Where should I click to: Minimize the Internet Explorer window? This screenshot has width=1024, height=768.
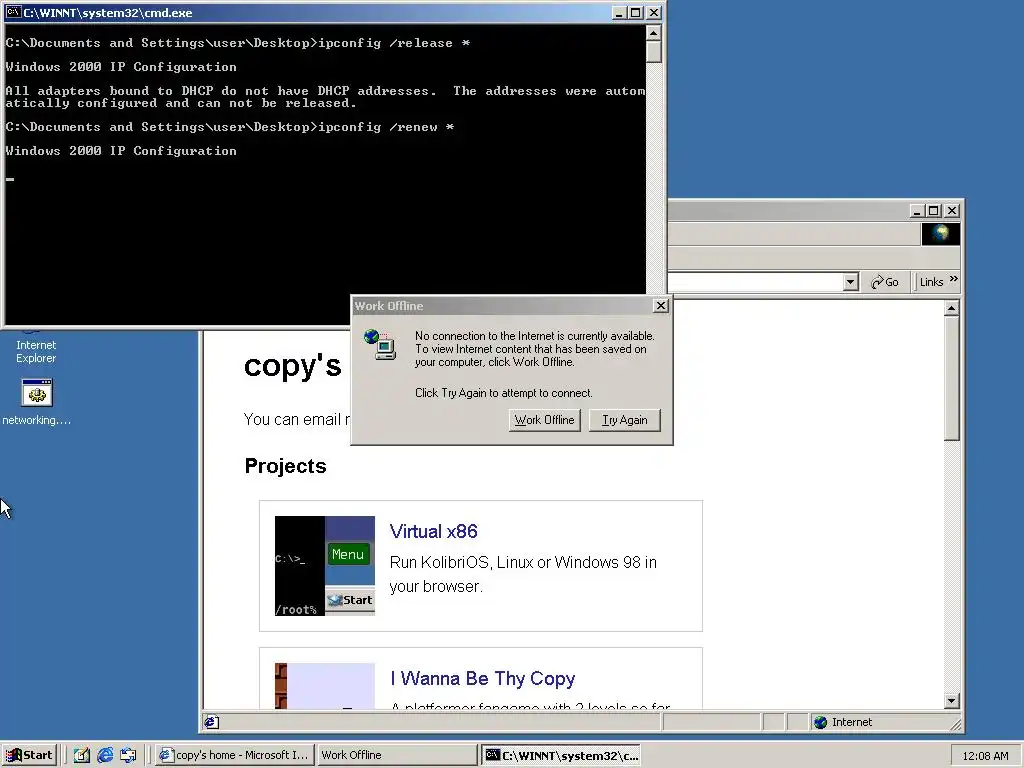coord(917,211)
